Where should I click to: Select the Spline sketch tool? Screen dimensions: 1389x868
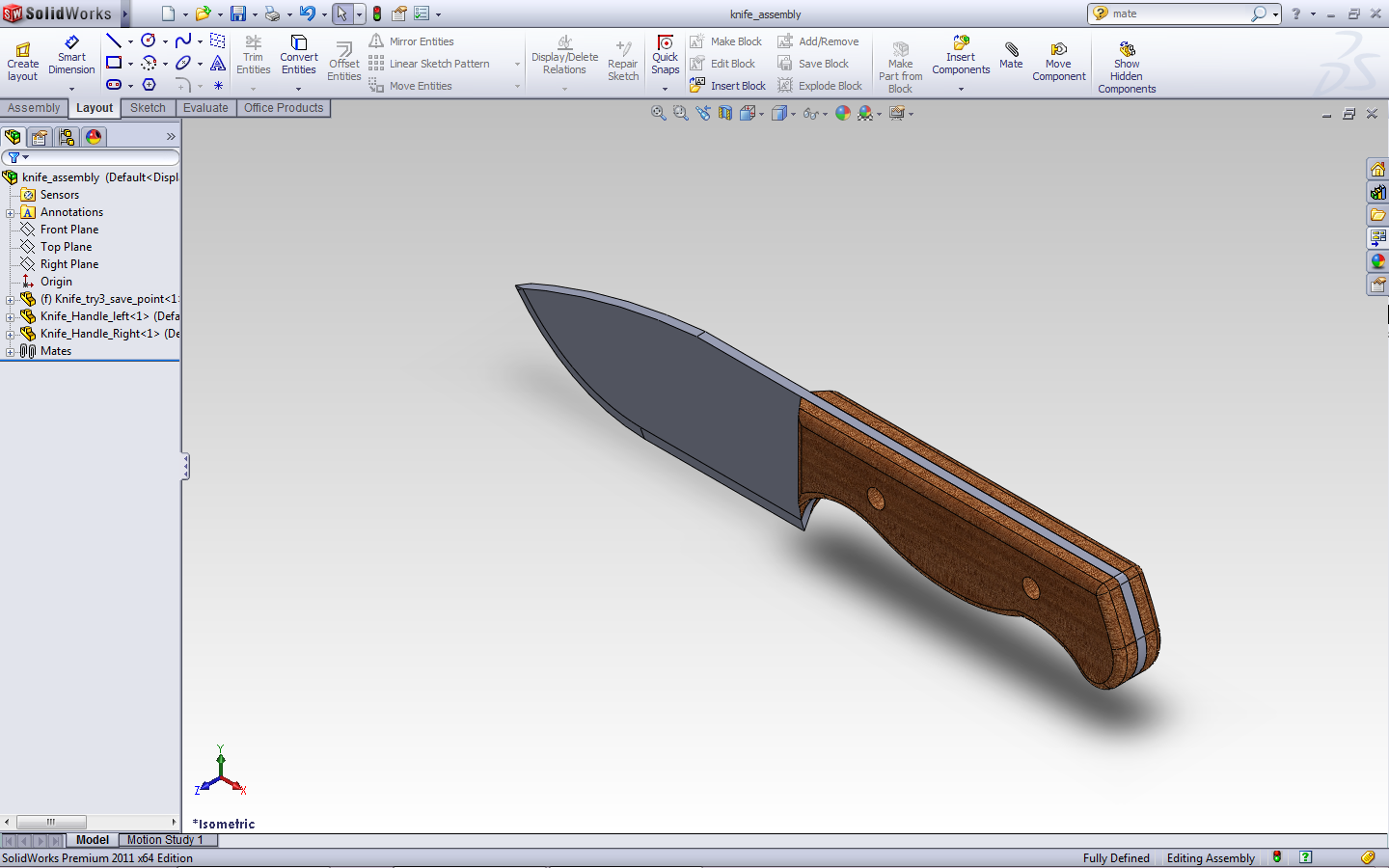(x=183, y=41)
